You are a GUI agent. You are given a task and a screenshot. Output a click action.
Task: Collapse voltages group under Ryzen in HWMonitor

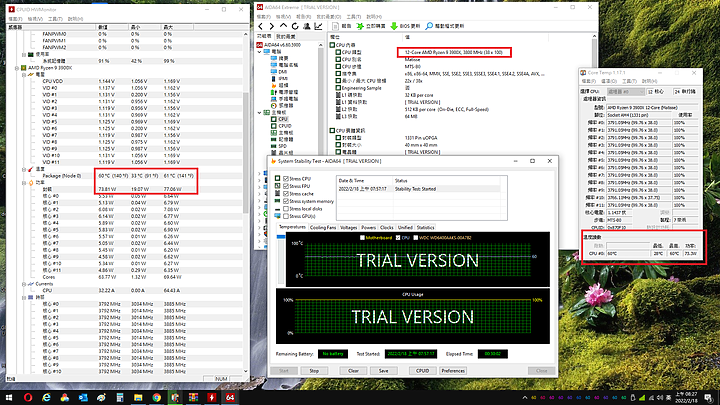pyautogui.click(x=24, y=74)
